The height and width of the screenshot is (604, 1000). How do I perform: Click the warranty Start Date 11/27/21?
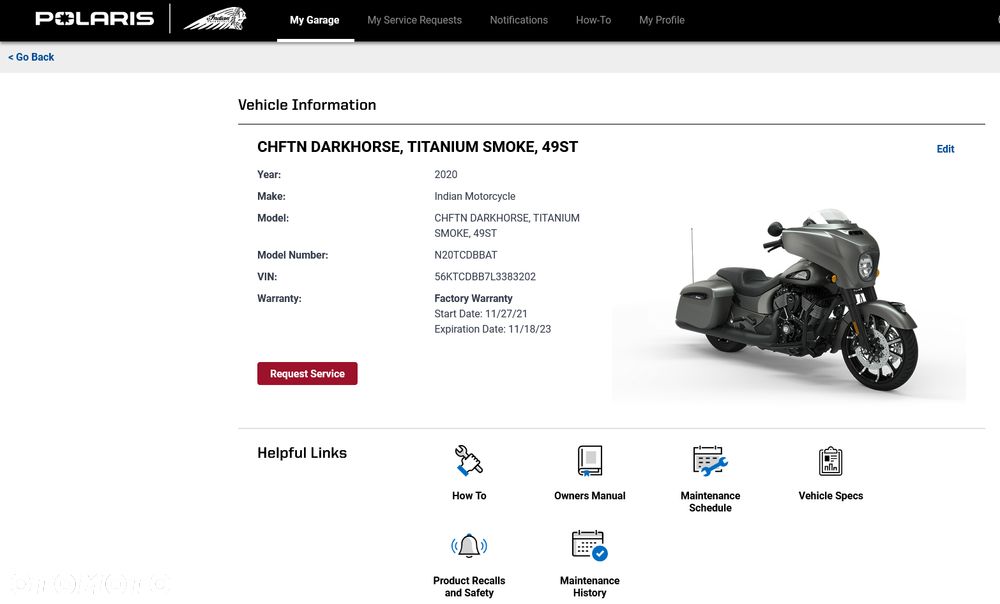click(481, 314)
